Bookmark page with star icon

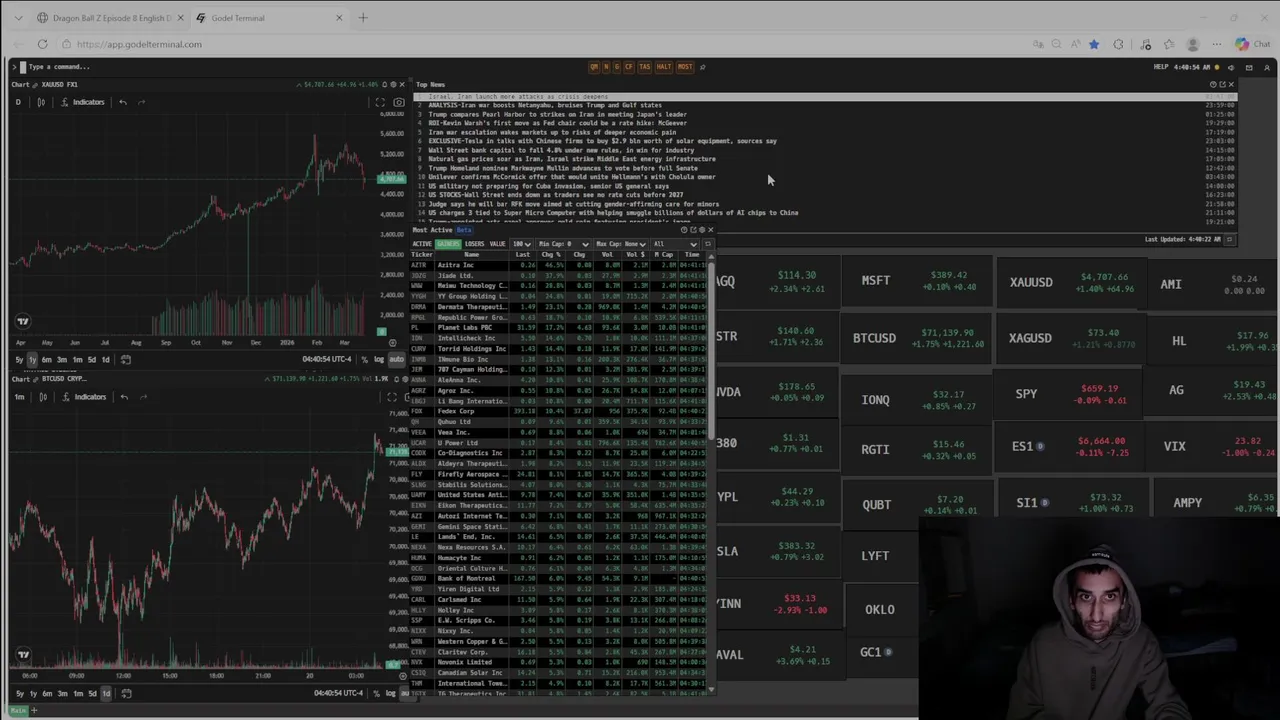click(x=1094, y=44)
